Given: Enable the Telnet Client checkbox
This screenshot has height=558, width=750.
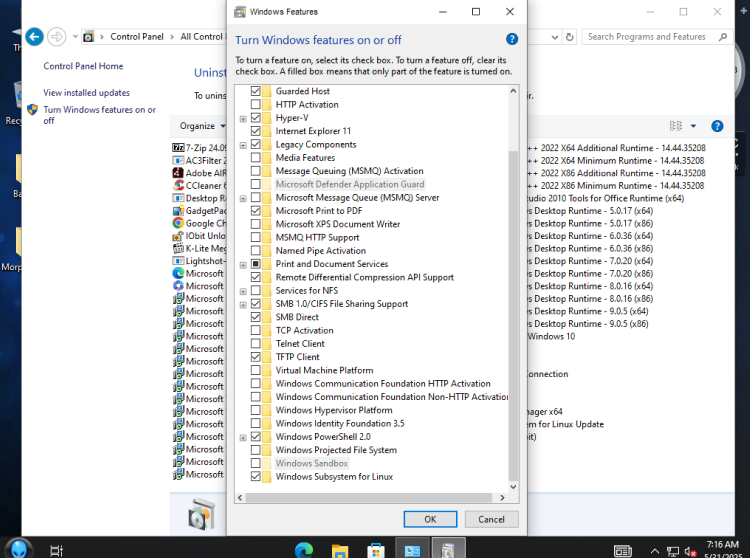Looking at the screenshot, I should pyautogui.click(x=255, y=343).
